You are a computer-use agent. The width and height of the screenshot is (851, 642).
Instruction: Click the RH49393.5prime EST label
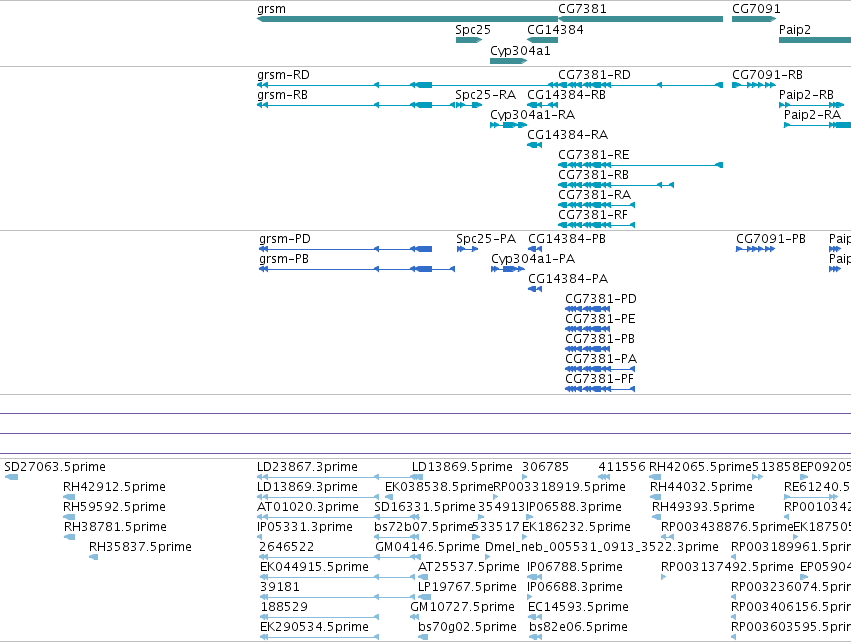(703, 507)
